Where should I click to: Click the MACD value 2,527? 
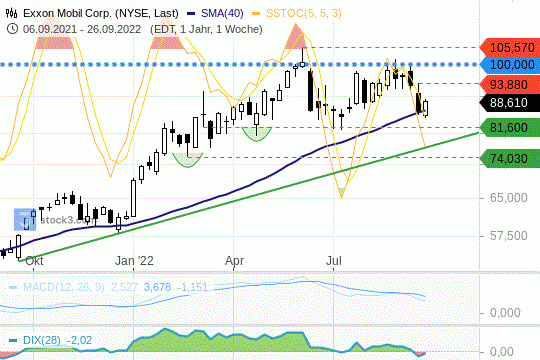[x=124, y=287]
